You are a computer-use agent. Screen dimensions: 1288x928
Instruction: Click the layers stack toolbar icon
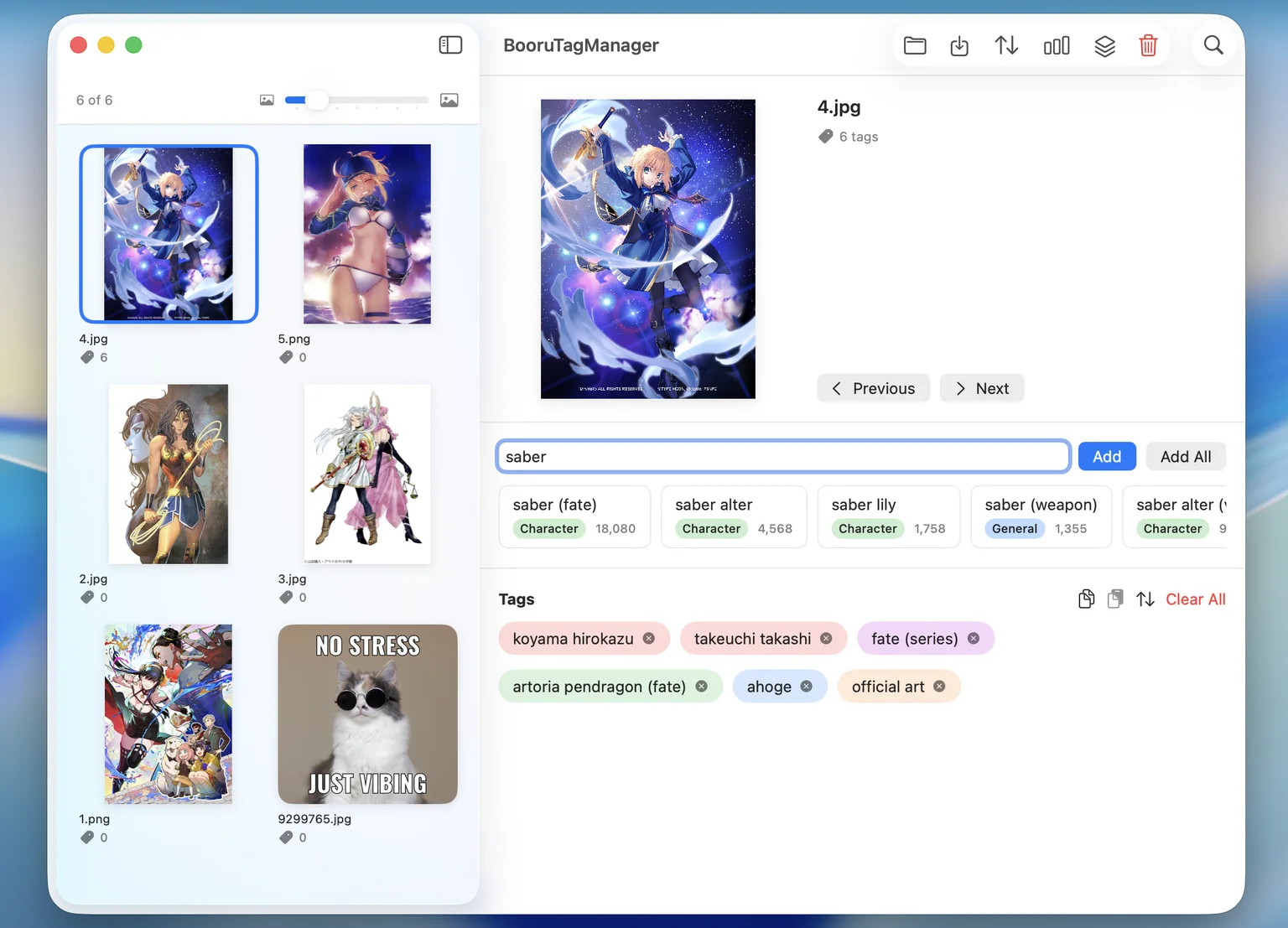tap(1105, 45)
